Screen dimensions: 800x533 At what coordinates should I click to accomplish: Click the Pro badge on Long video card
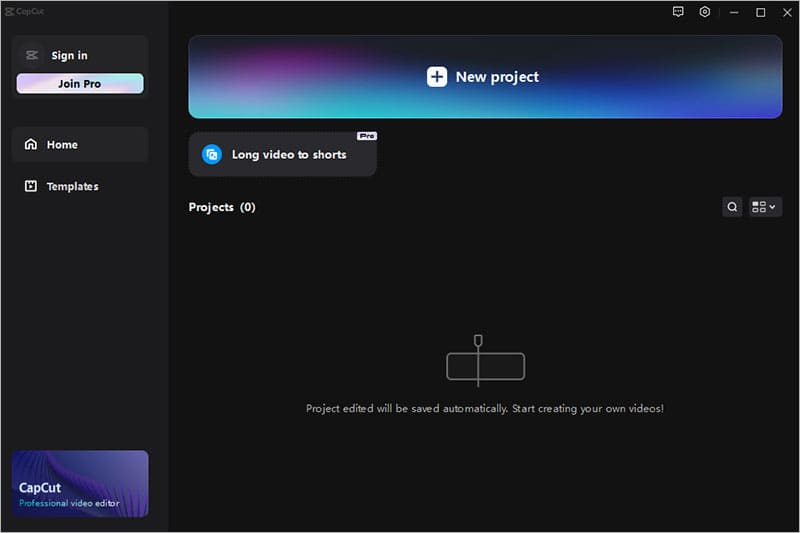pyautogui.click(x=367, y=136)
